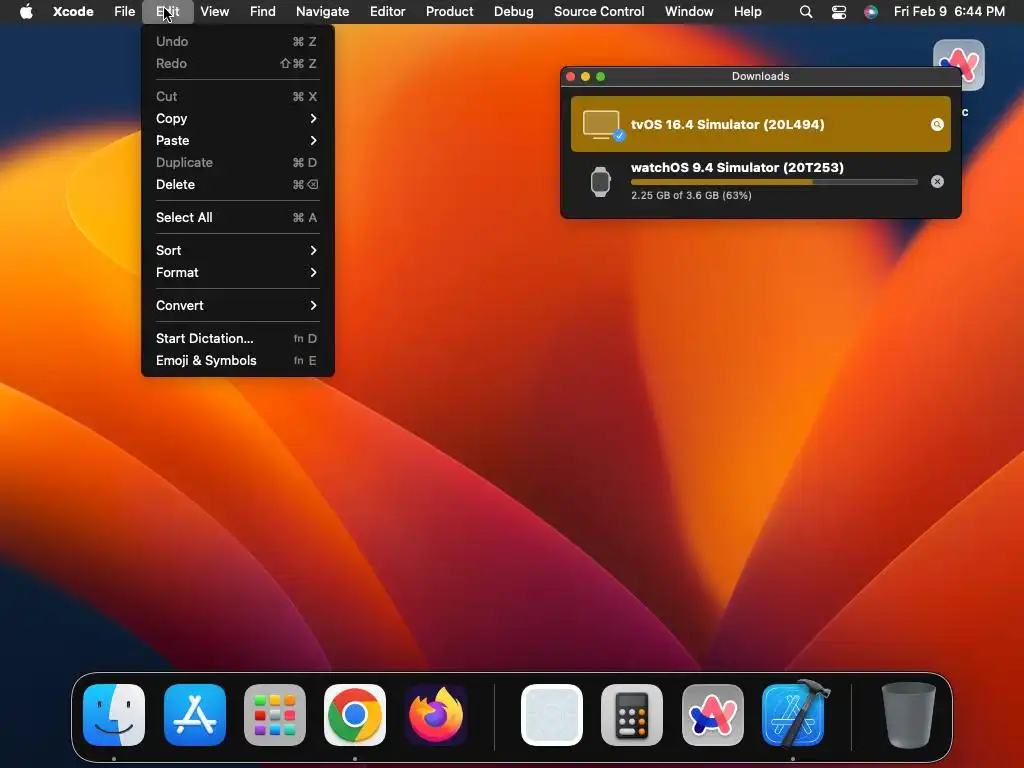Open the Xcode application menu
Image resolution: width=1024 pixels, height=768 pixels.
click(73, 11)
